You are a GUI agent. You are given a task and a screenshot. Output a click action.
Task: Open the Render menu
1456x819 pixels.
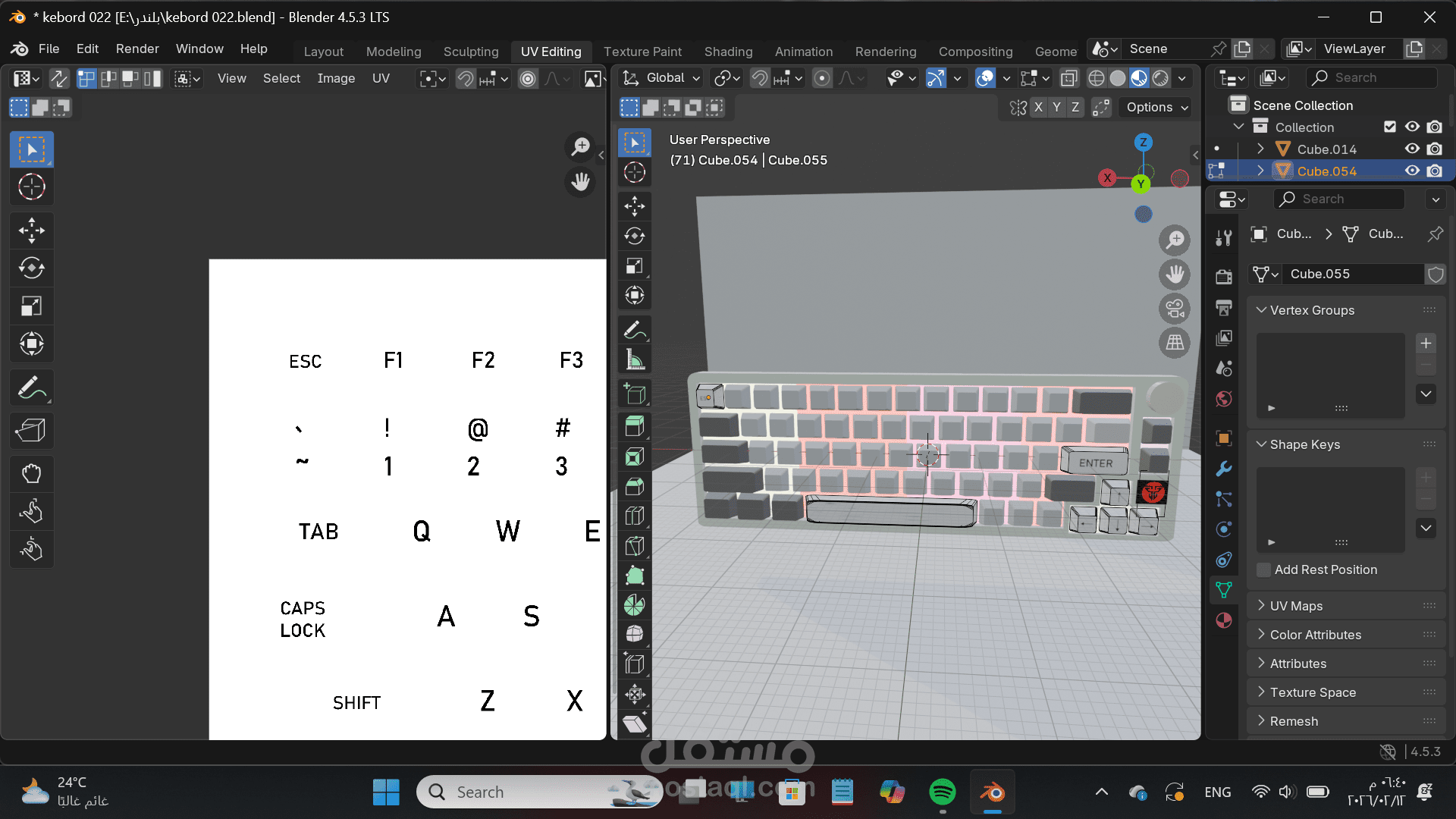[137, 49]
